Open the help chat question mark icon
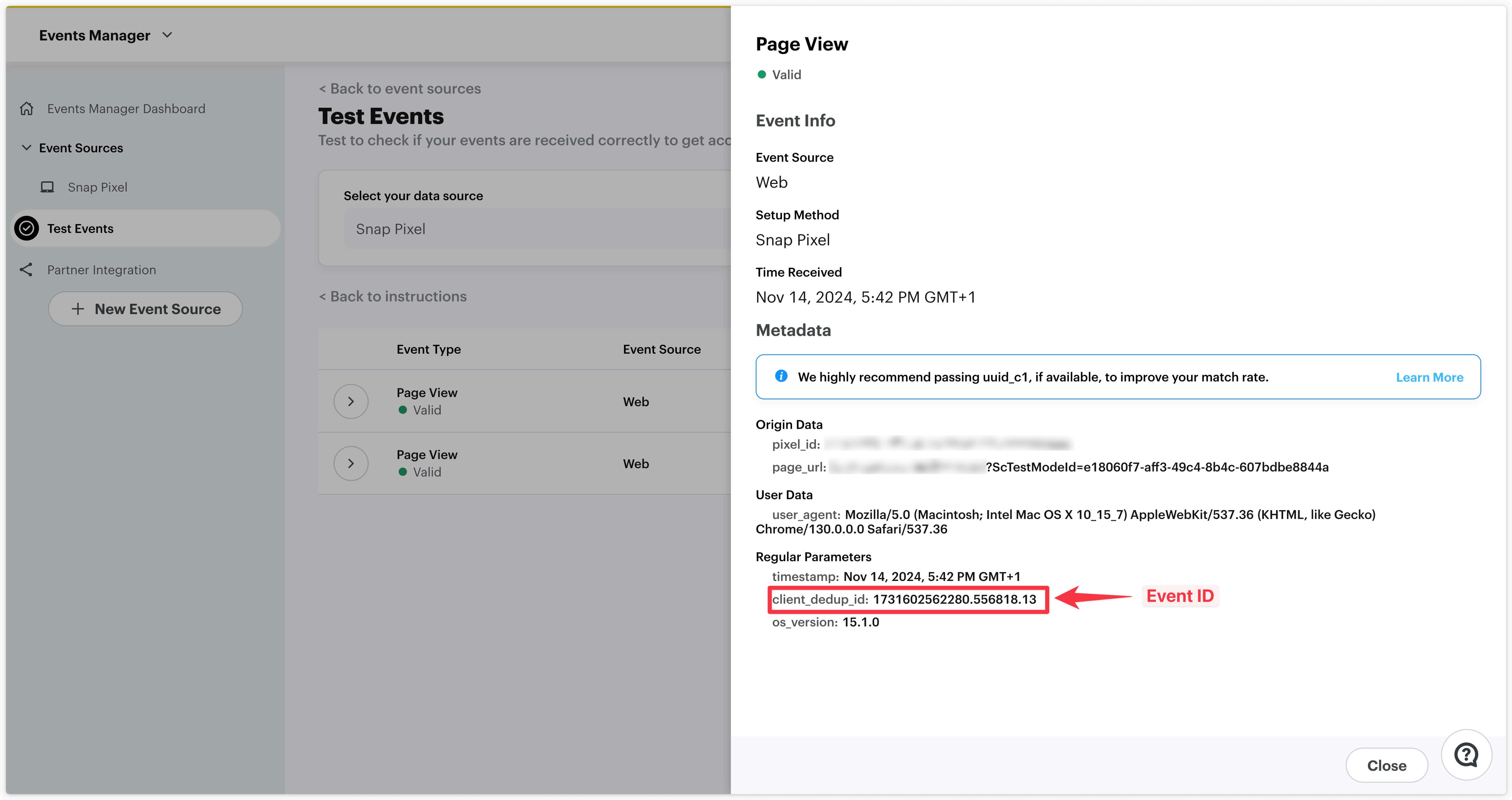 [1466, 755]
